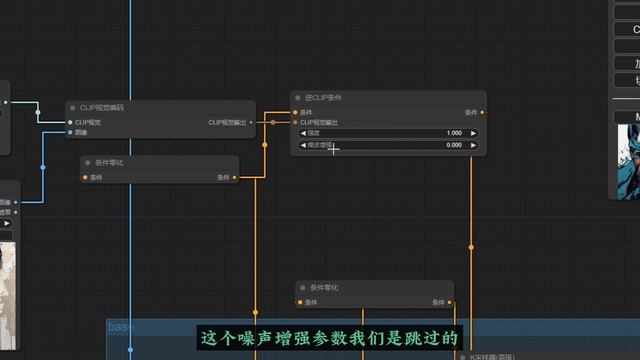The width and height of the screenshot is (640, 360).
Task: Collapse the K采样器(高级) node via its dot
Action: [463, 357]
